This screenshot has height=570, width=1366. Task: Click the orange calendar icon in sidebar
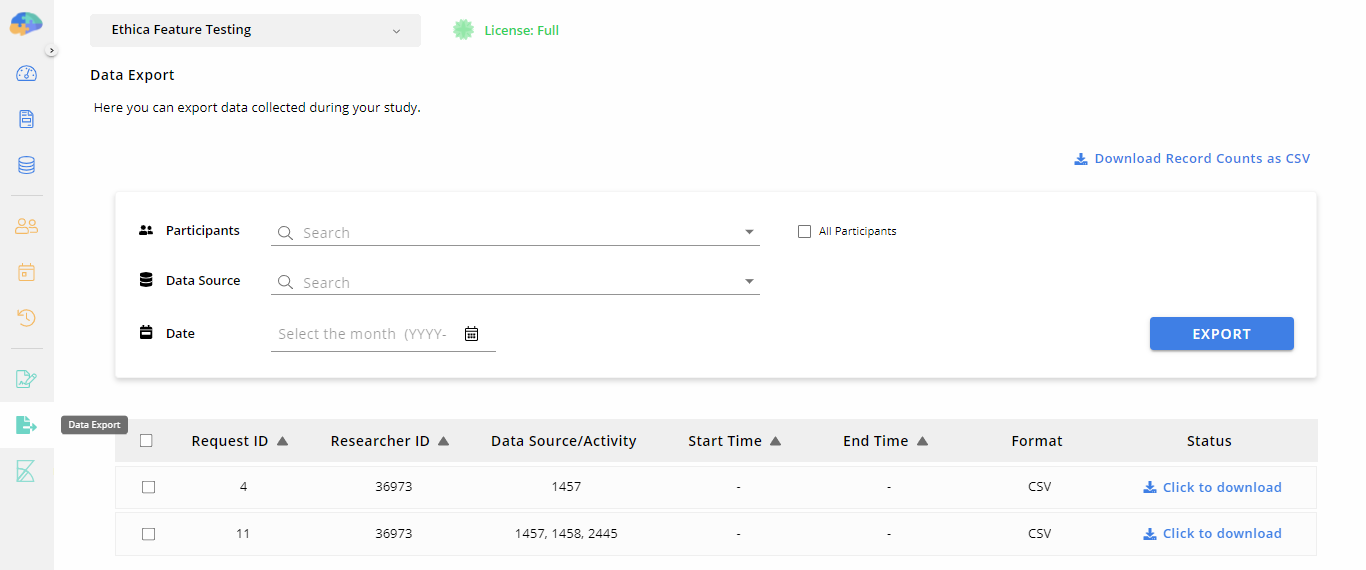[x=27, y=272]
